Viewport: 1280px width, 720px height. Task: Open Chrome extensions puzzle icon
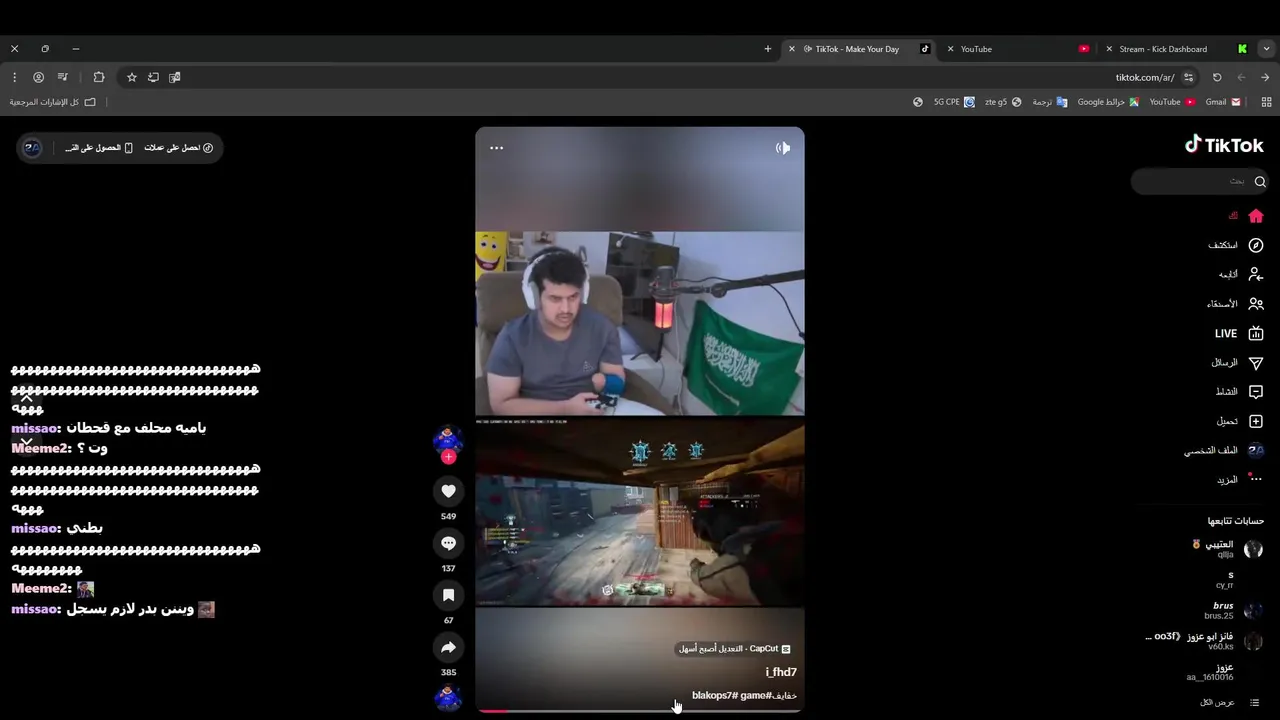click(98, 77)
